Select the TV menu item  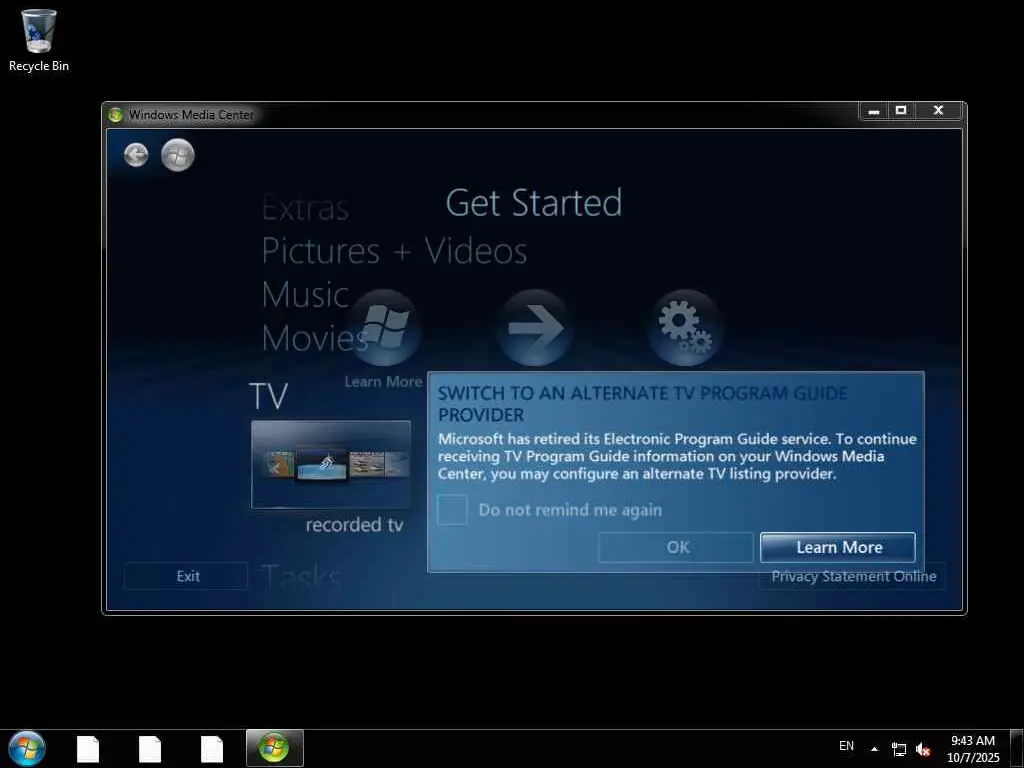click(268, 396)
